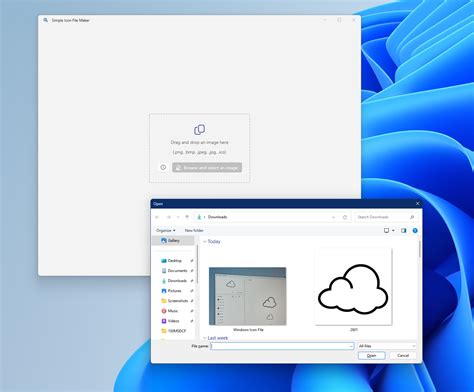Click the info icon beside the Browse button
The image size is (474, 392).
[163, 167]
